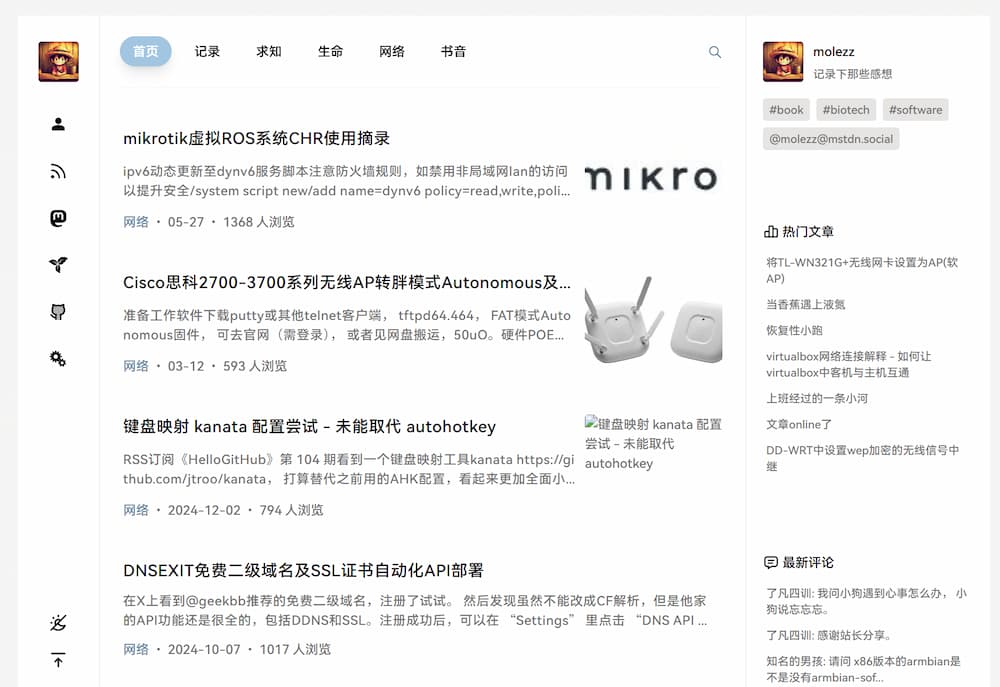The height and width of the screenshot is (687, 1000).
Task: Open article mikrotik虚拟ROS系统CHR使用摘录
Action: pos(256,138)
